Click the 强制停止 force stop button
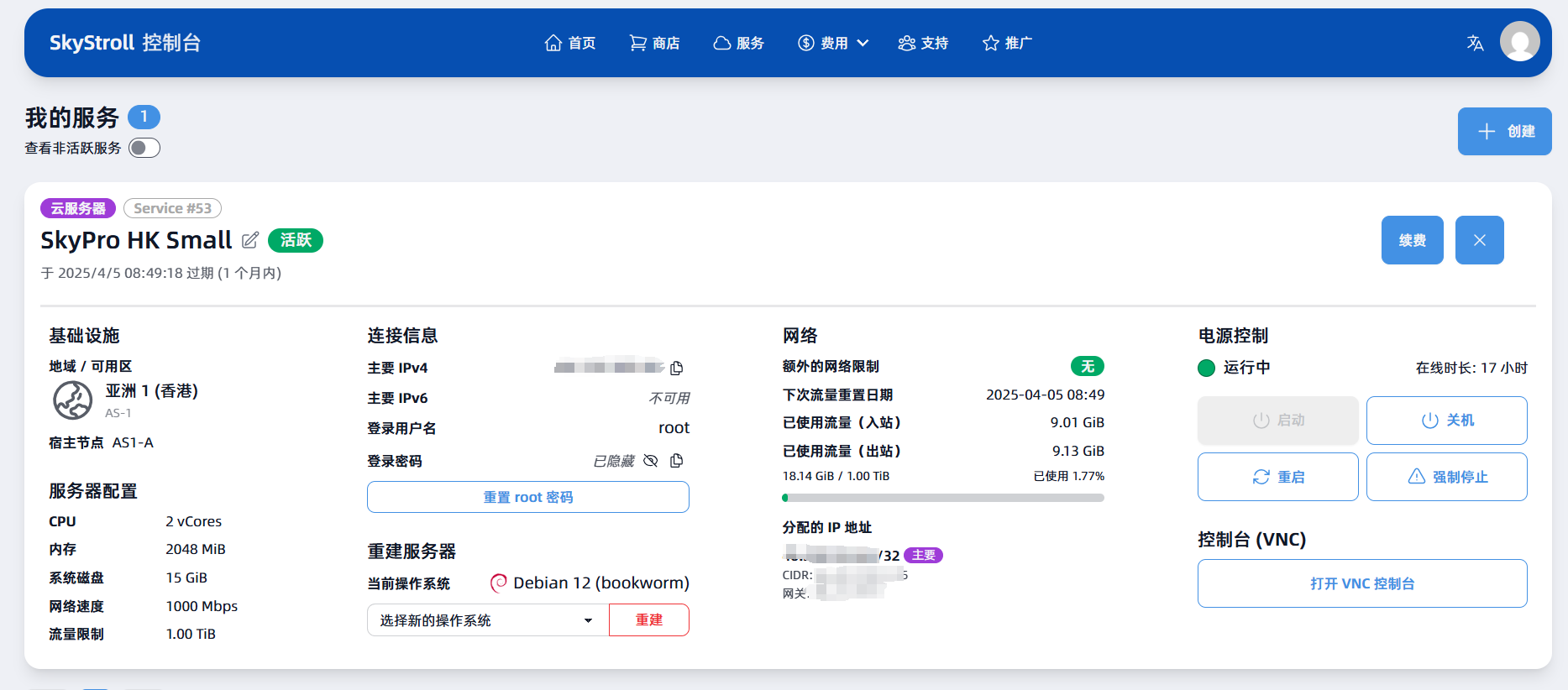This screenshot has height=690, width=1568. pos(1446,477)
